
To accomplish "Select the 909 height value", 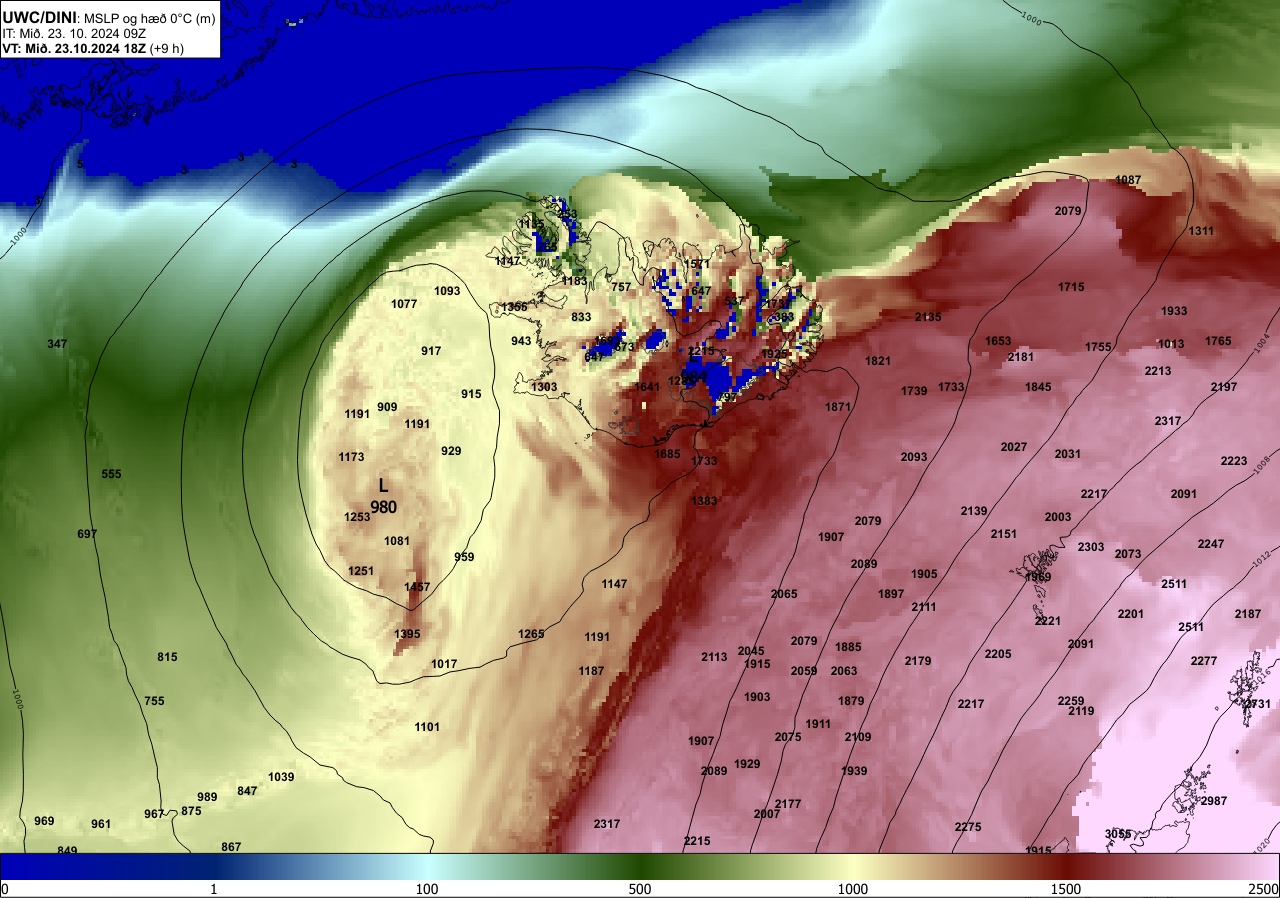I will [387, 407].
